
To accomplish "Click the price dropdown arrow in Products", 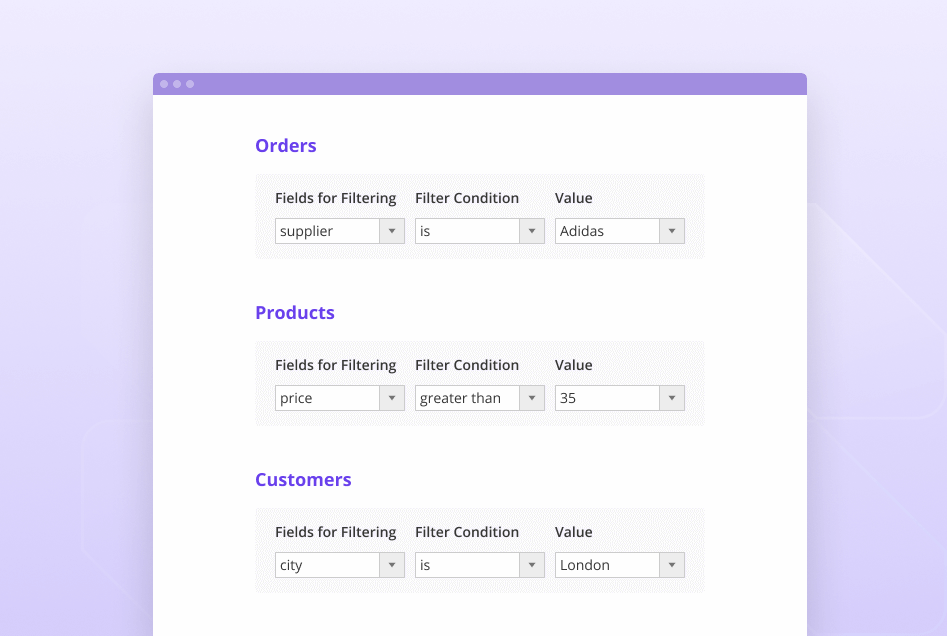I will [x=391, y=398].
